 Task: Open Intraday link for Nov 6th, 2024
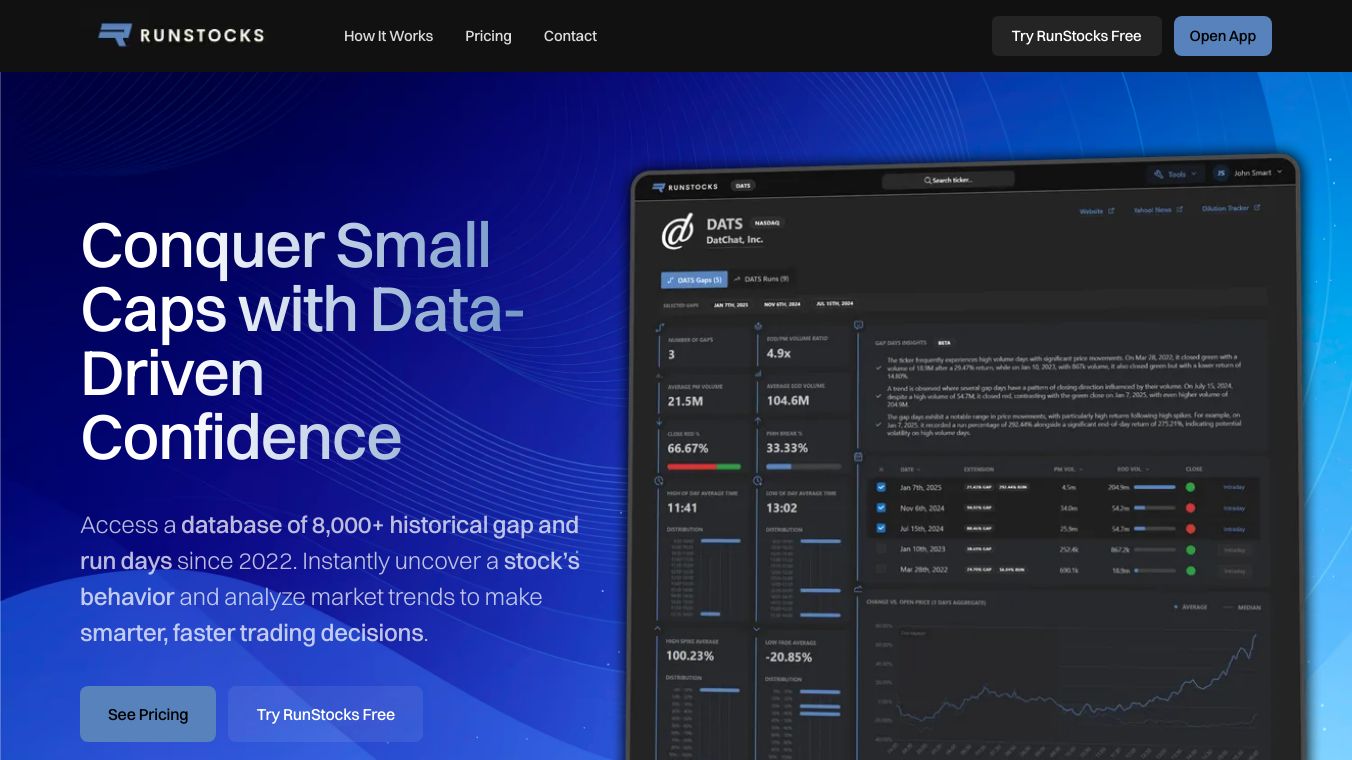click(x=1234, y=508)
